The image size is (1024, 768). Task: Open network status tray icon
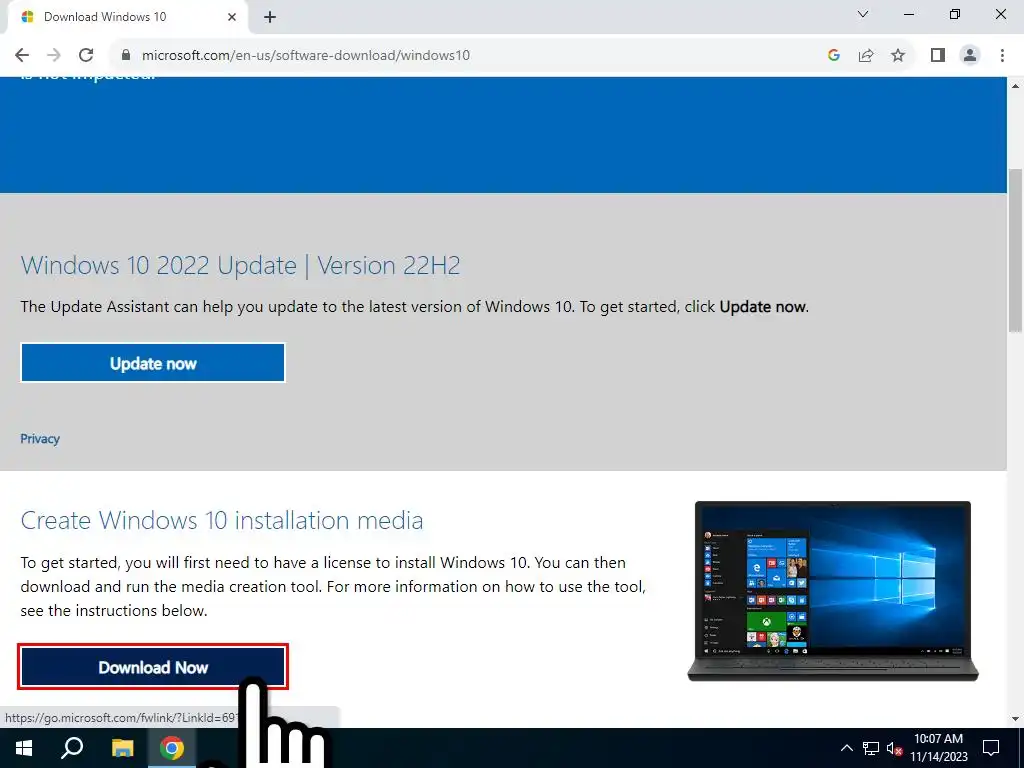[x=871, y=748]
